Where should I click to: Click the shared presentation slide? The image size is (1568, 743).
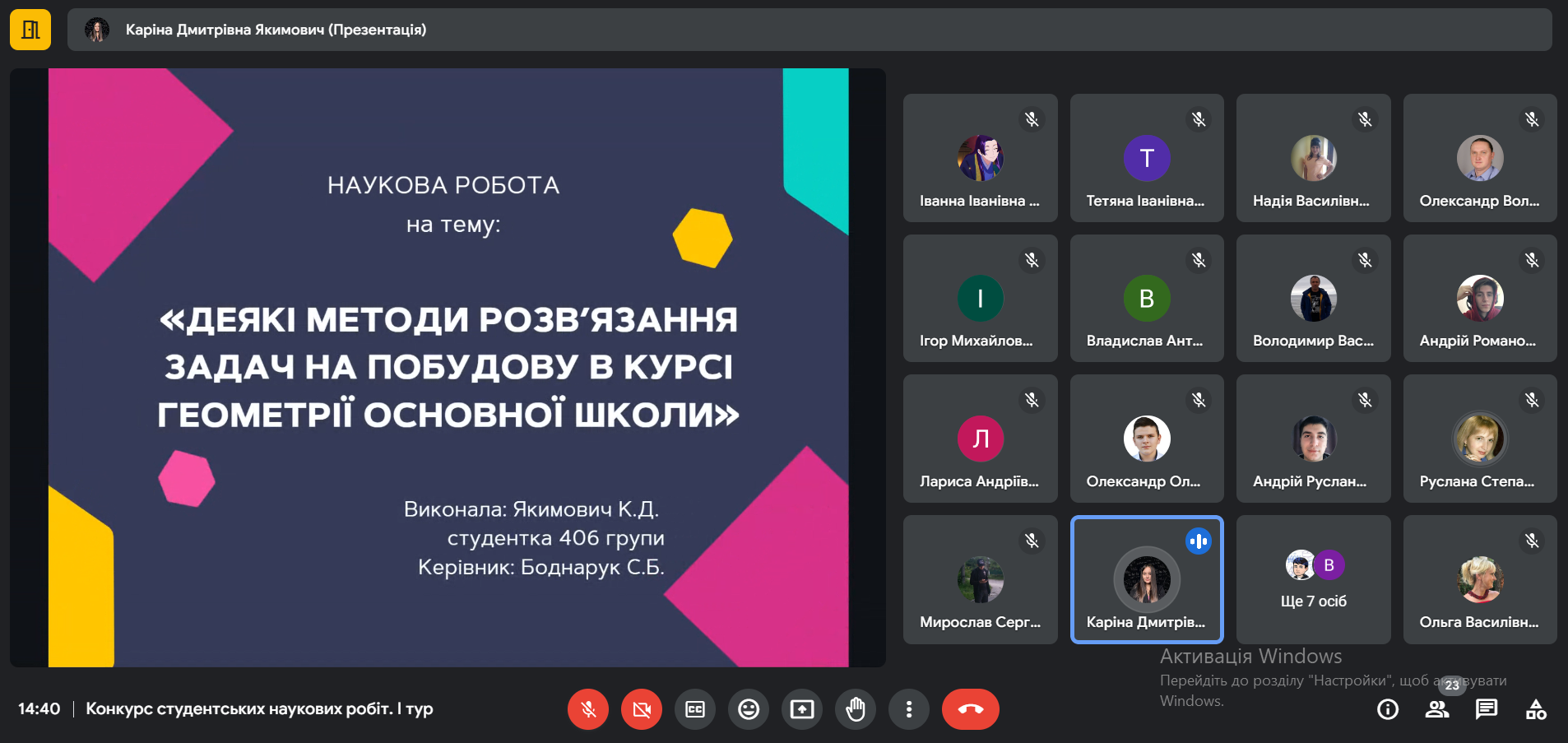[x=448, y=367]
